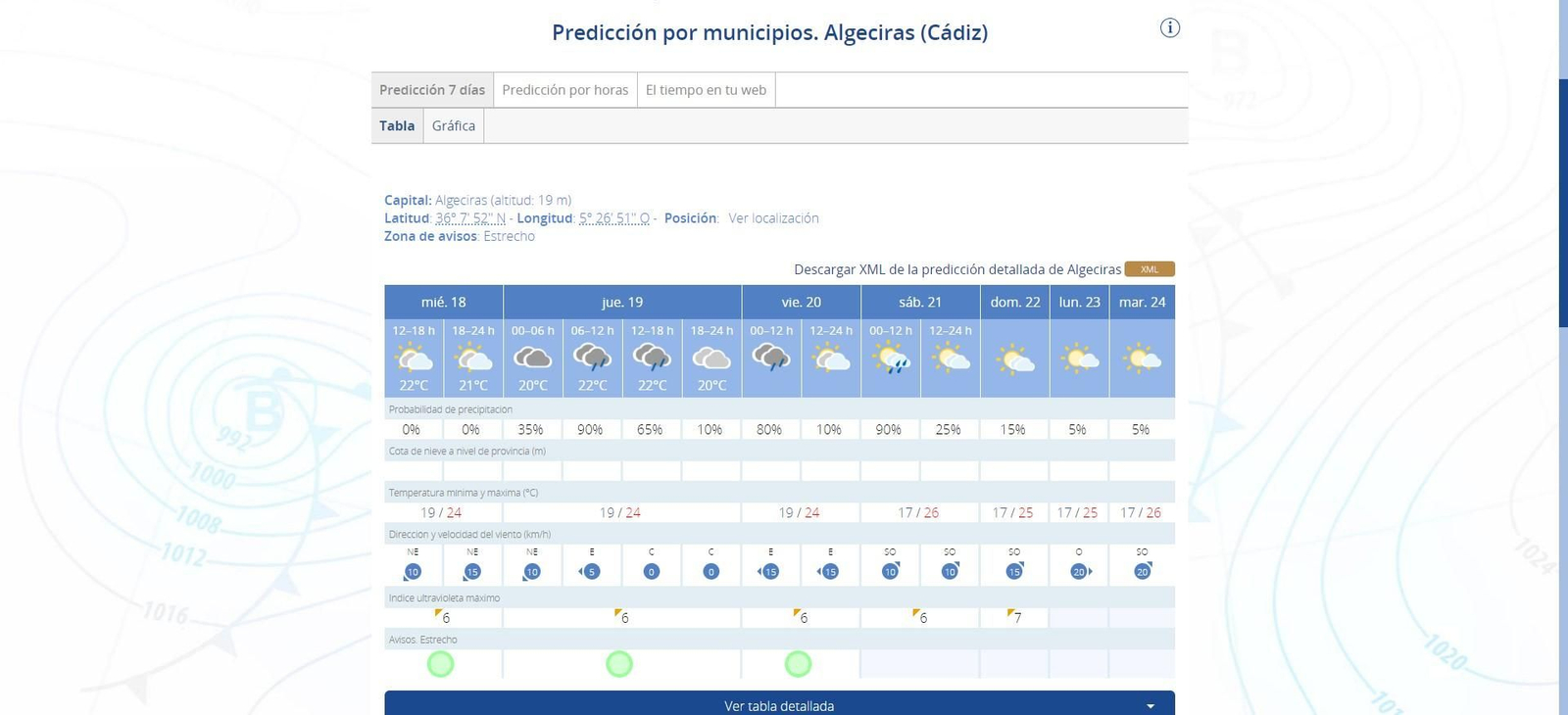The image size is (1568, 715).
Task: Switch to Predicción por horas tab
Action: 565,90
